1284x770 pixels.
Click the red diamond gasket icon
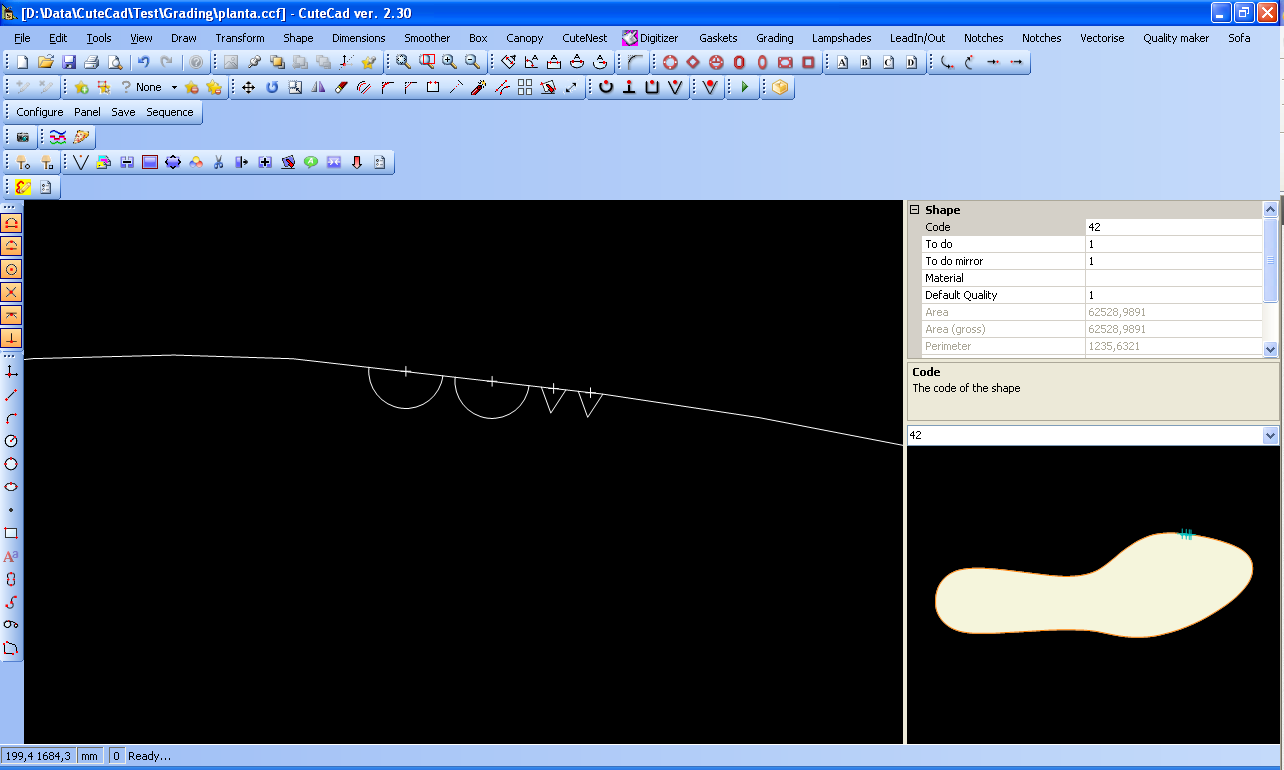coord(692,62)
